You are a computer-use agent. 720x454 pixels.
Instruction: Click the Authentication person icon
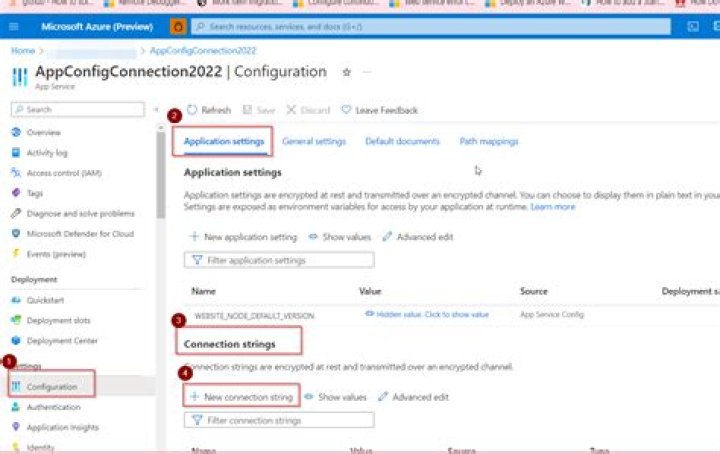[x=16, y=407]
